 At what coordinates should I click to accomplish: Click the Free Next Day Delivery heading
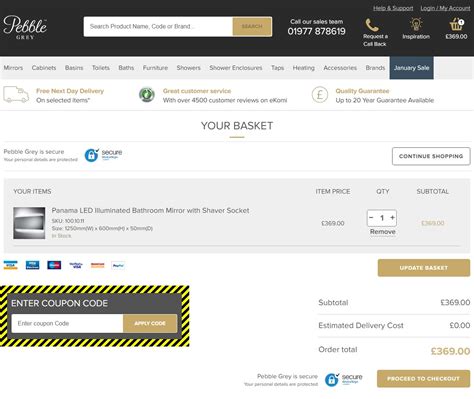pos(70,91)
